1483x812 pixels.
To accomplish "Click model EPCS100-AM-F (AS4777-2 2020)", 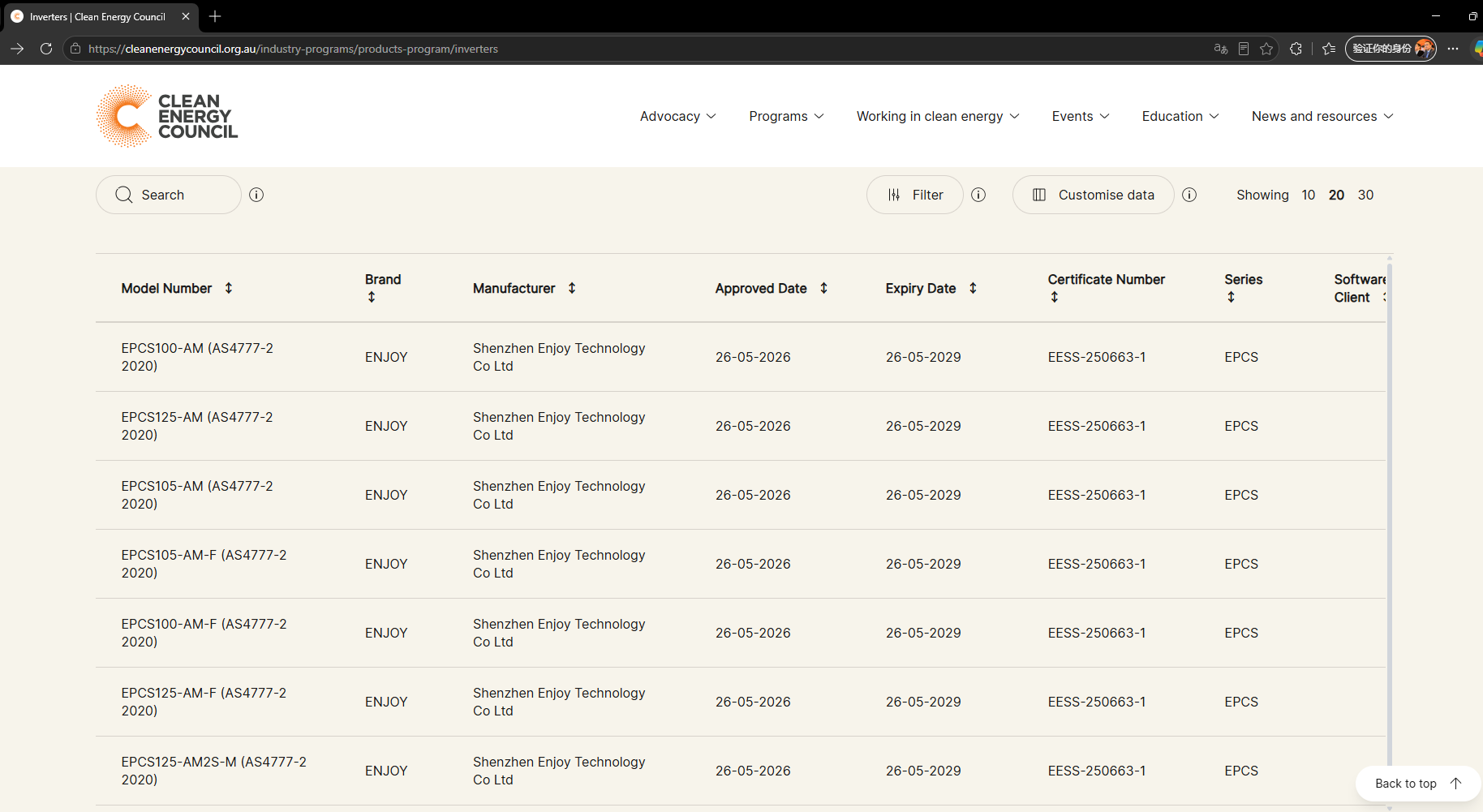I will point(204,633).
